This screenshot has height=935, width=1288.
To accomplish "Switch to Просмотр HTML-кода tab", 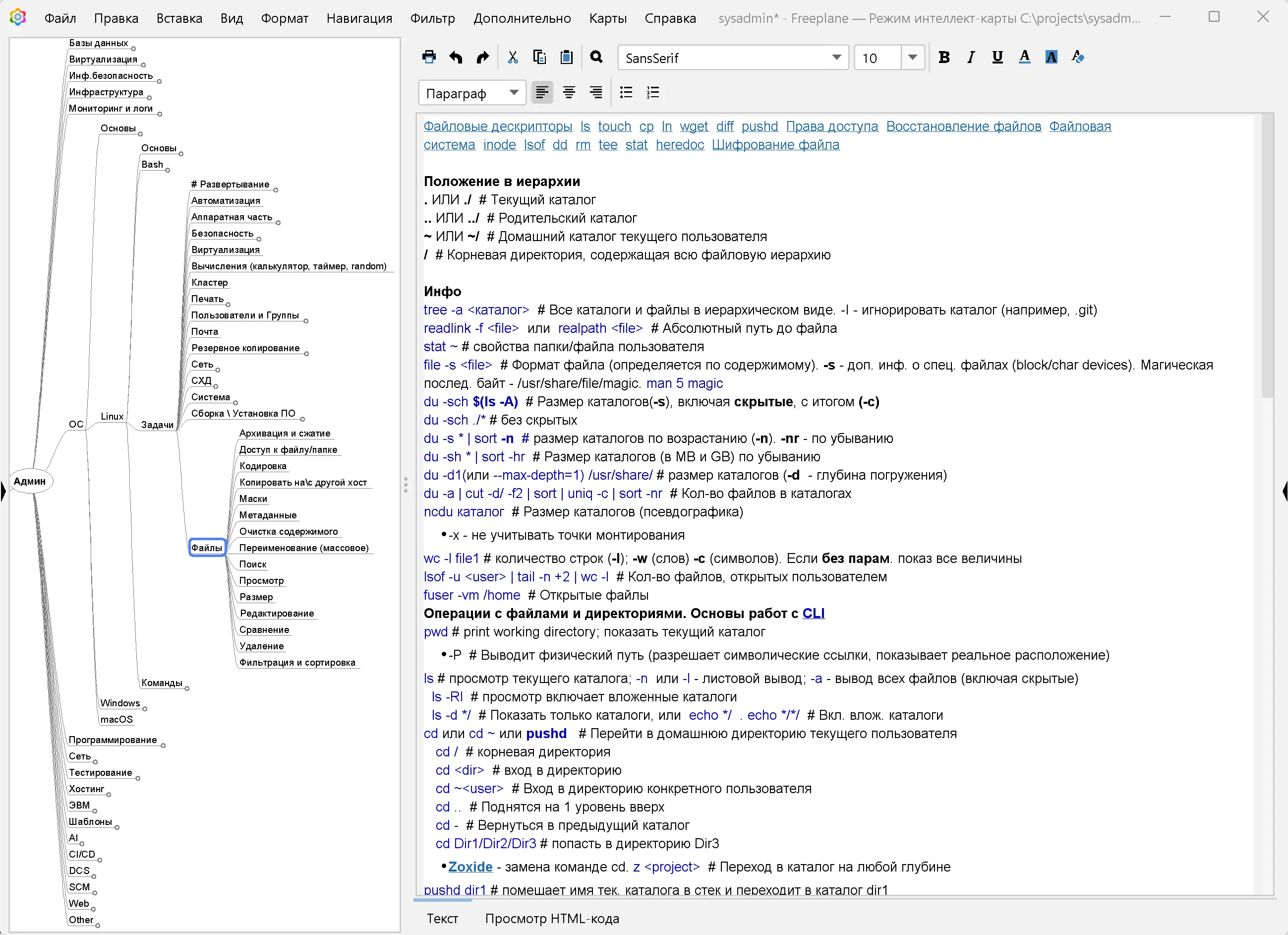I will click(551, 919).
